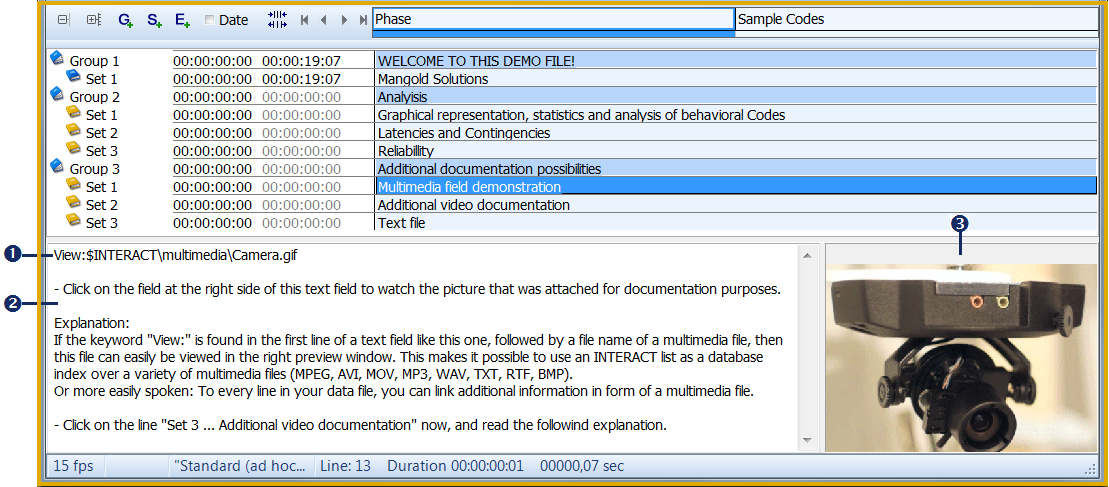Click the 'View:$INTERACT\multimedia\Camera.gif' line

(x=175, y=256)
